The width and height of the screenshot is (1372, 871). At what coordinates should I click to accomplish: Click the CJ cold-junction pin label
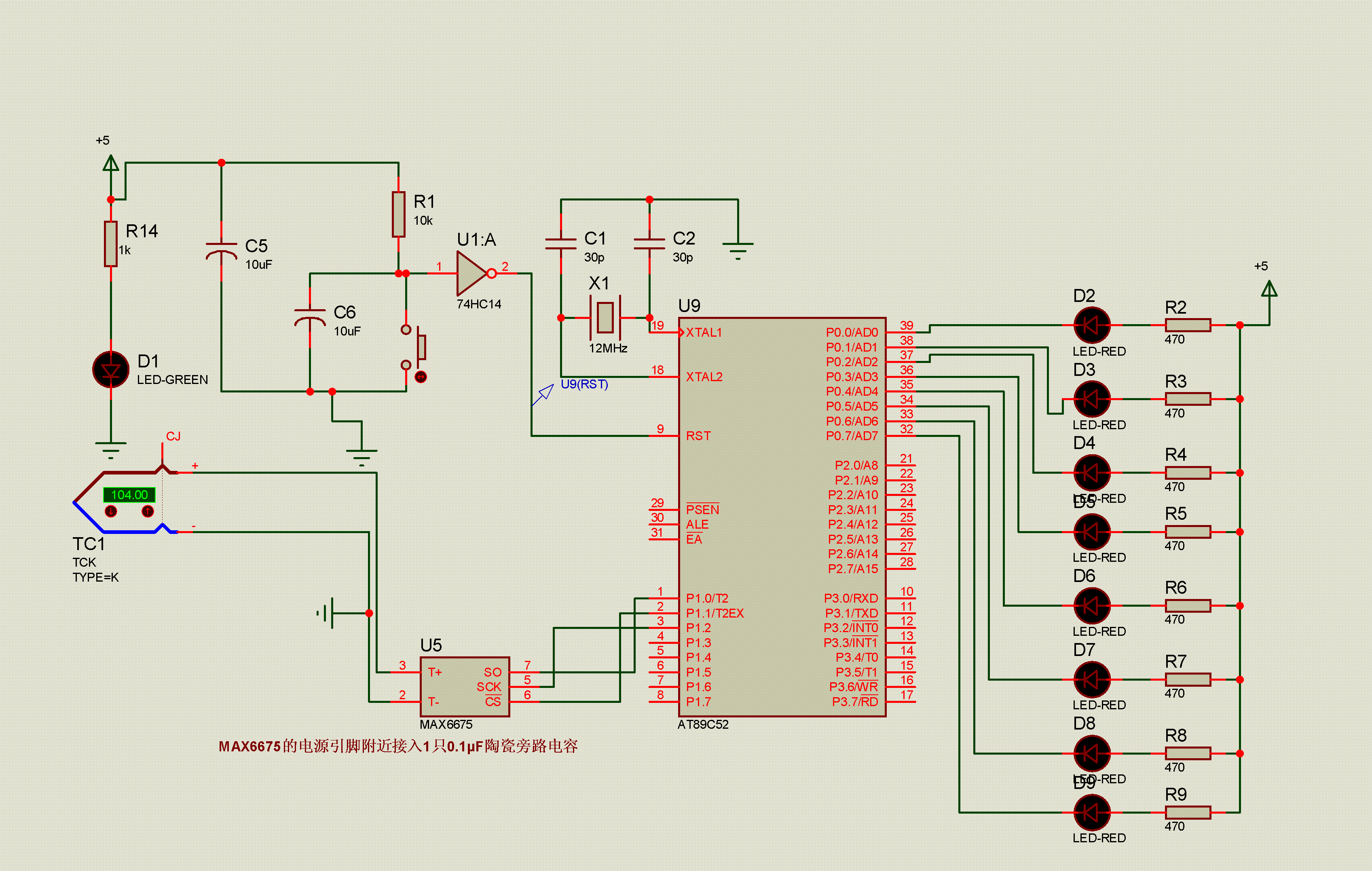click(x=173, y=437)
